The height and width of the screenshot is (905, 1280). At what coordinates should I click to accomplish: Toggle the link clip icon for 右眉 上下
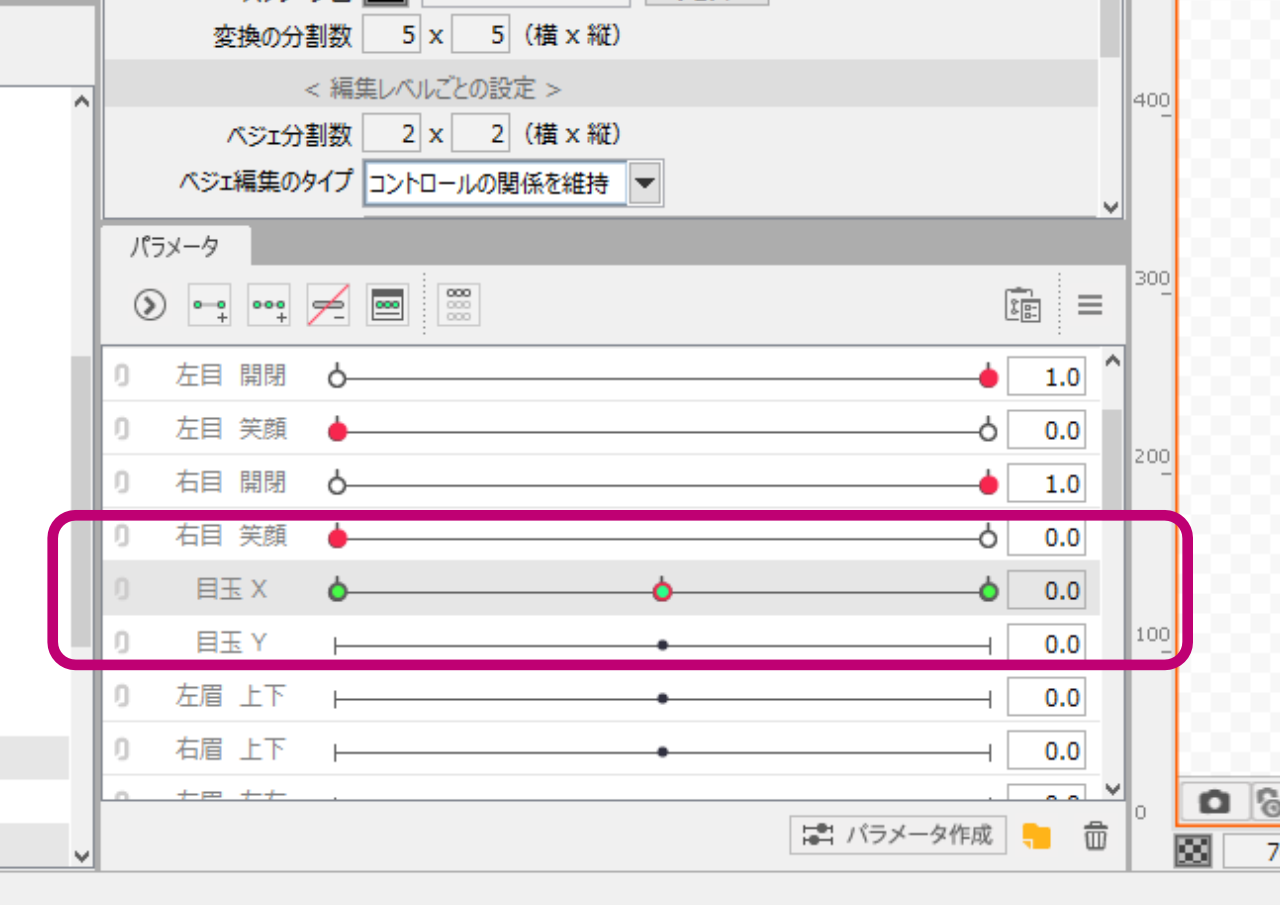point(121,751)
